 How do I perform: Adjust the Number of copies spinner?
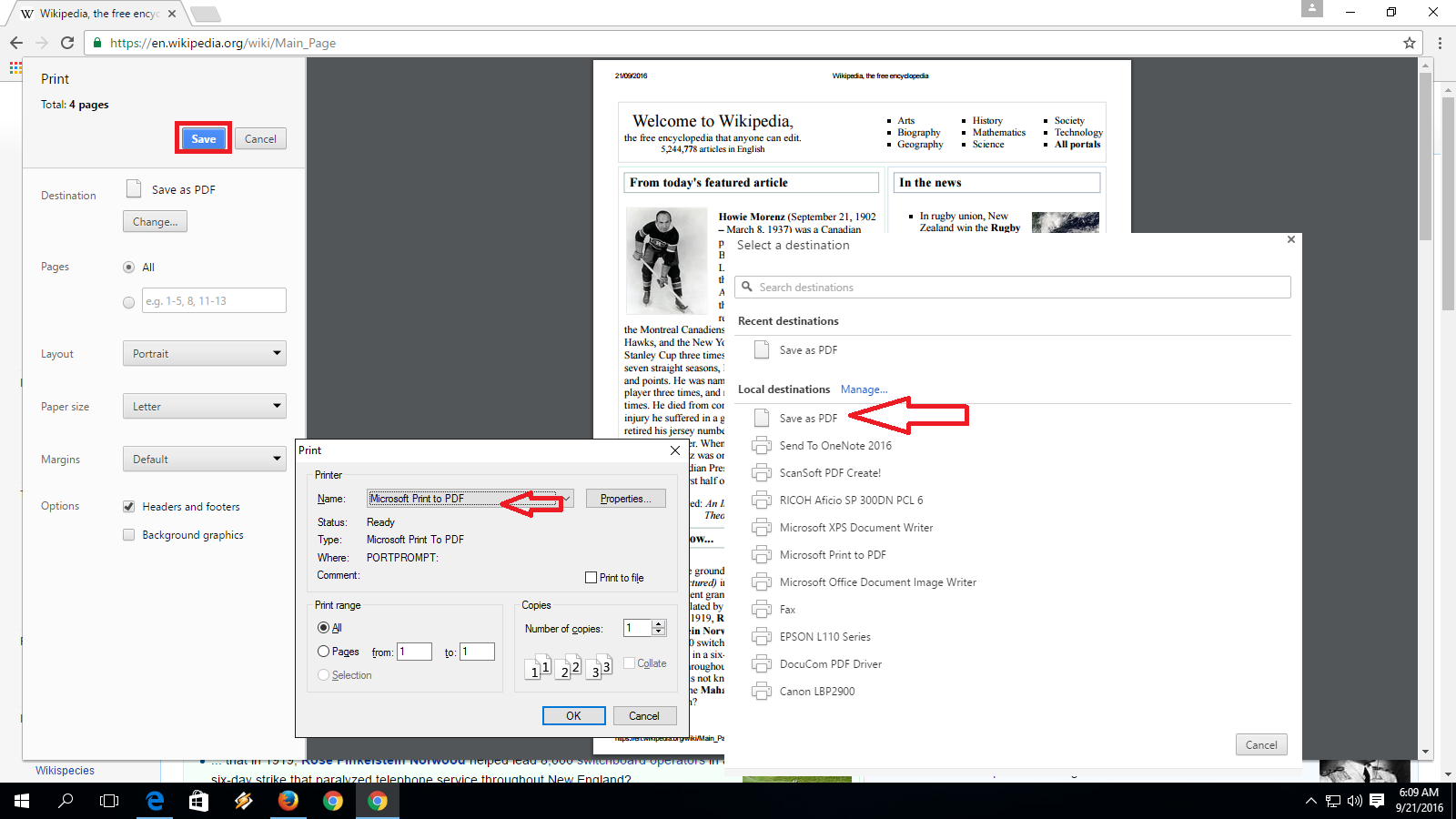(659, 628)
